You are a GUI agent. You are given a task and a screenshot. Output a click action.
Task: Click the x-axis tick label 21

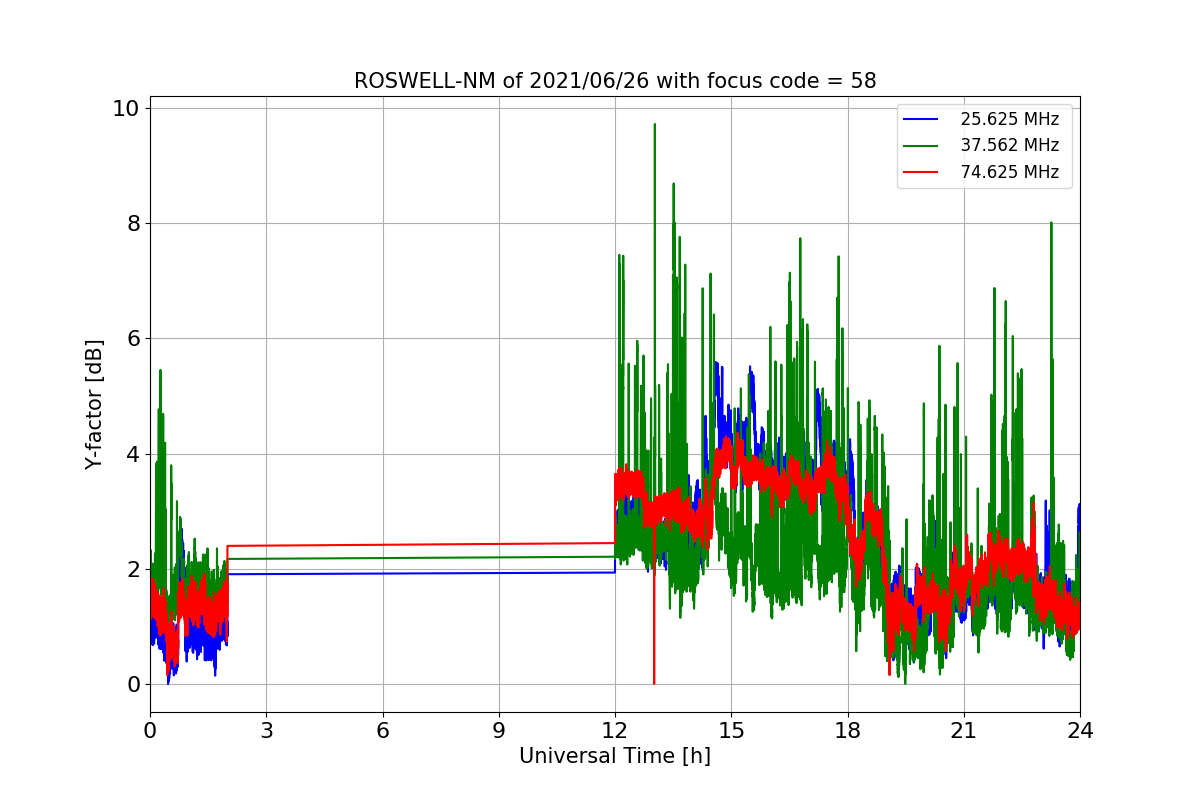tap(964, 730)
